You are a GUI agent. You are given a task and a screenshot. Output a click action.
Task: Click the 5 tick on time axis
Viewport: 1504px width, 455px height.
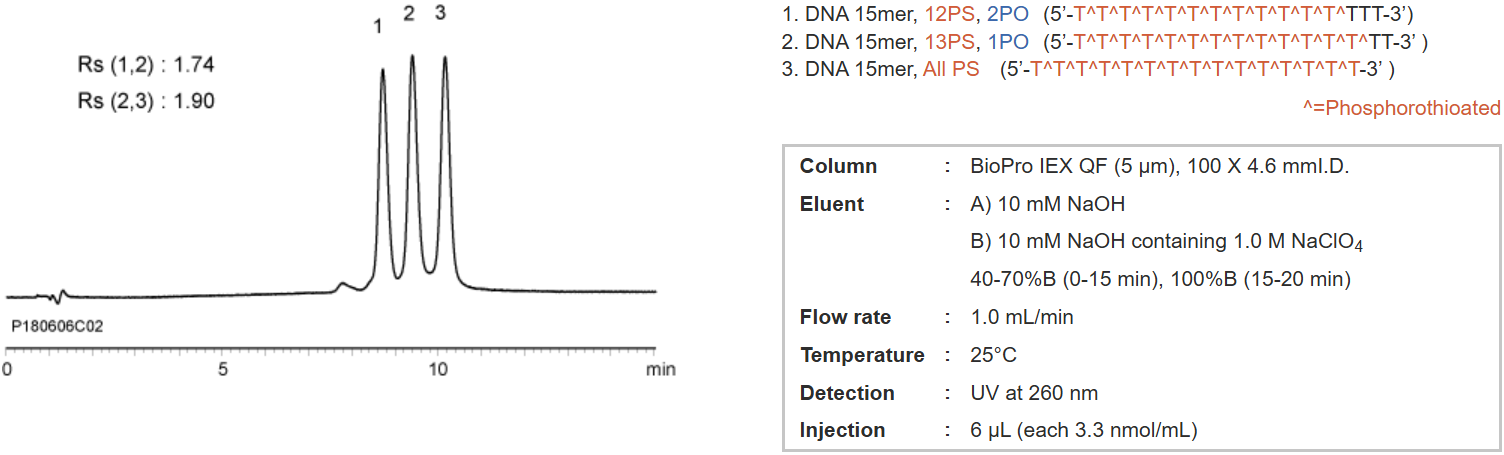pos(223,370)
